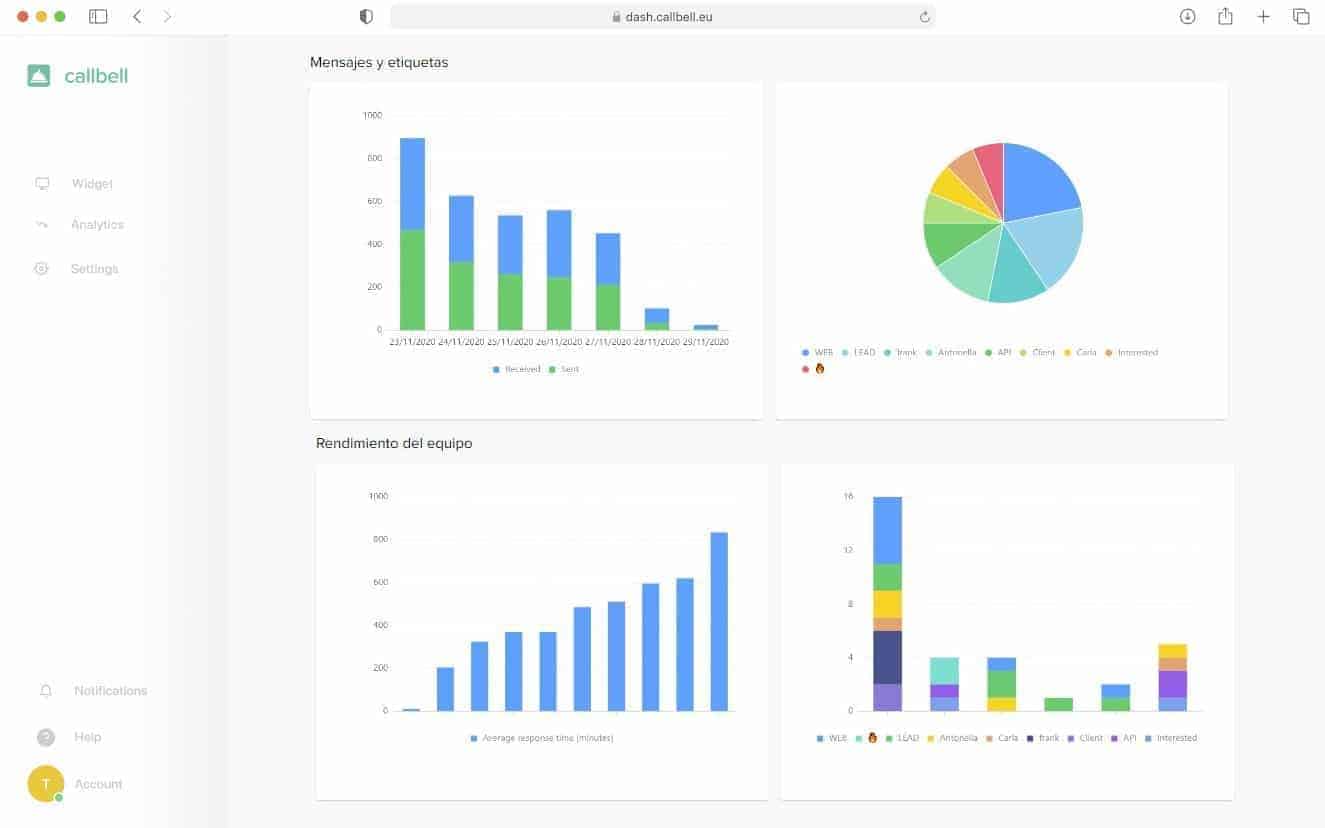Reload the page in address bar
The image size is (1325, 828).
924,17
